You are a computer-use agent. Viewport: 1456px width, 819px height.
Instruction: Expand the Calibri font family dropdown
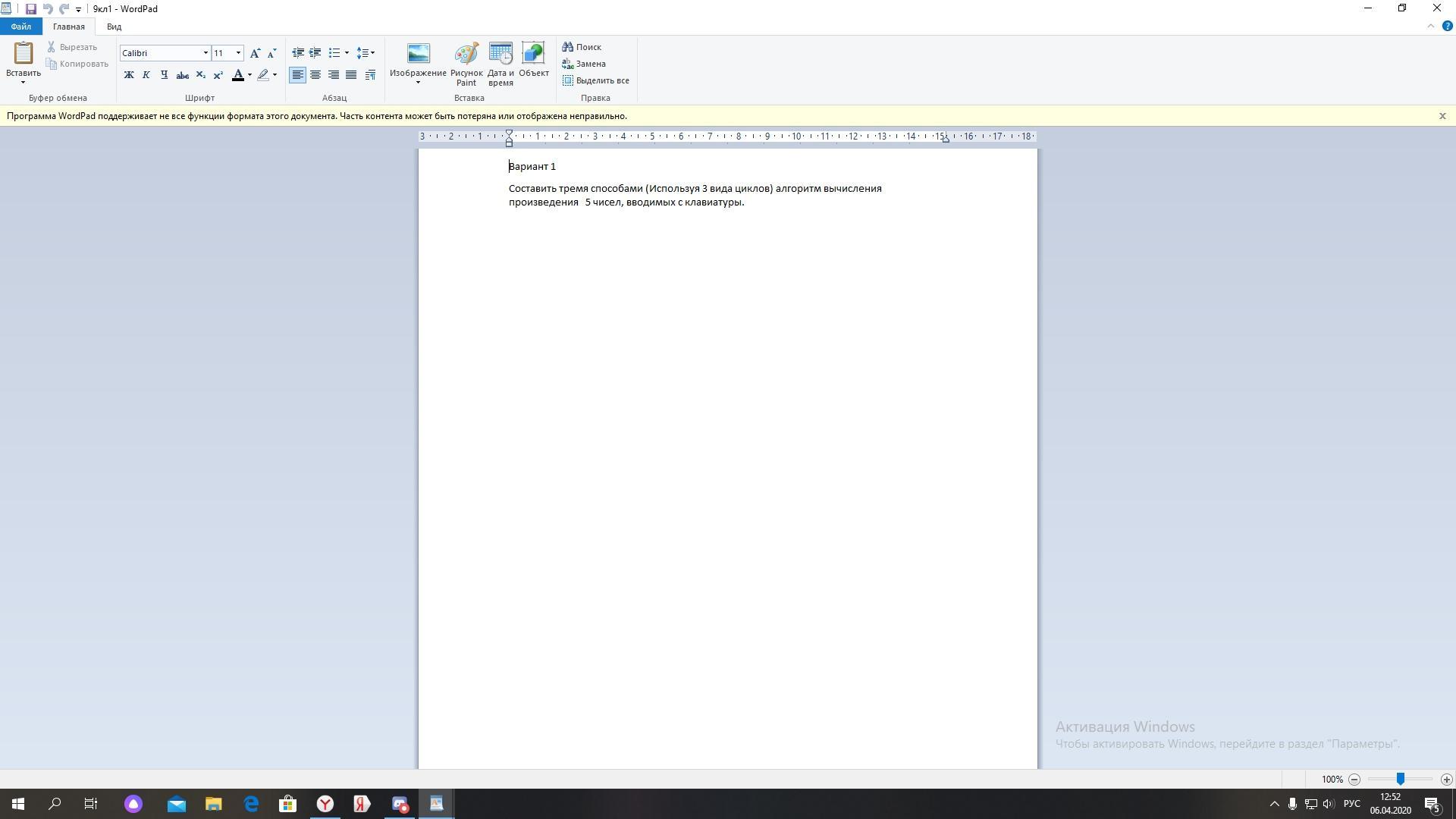pyautogui.click(x=205, y=53)
